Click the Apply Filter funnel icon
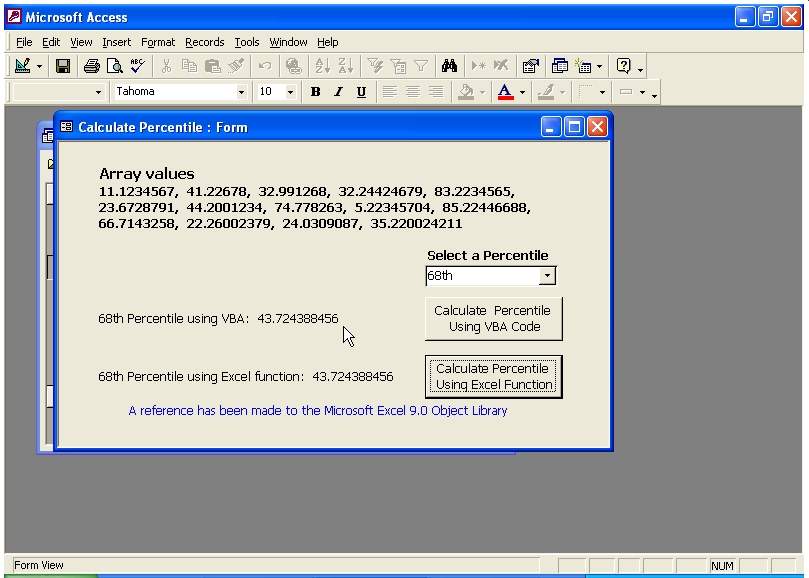The width and height of the screenshot is (809, 578). pyautogui.click(x=421, y=66)
